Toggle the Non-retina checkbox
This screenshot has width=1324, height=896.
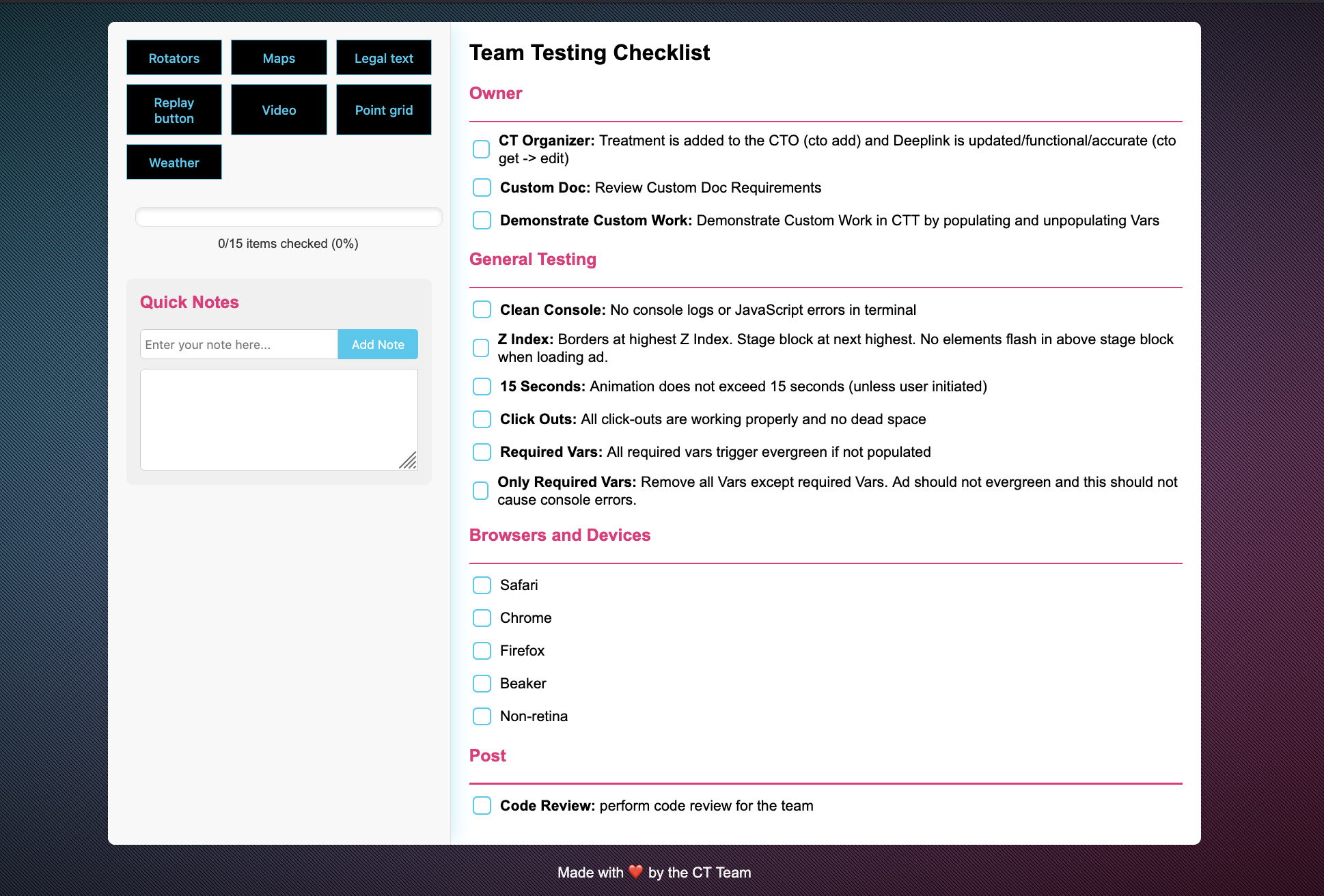click(482, 716)
